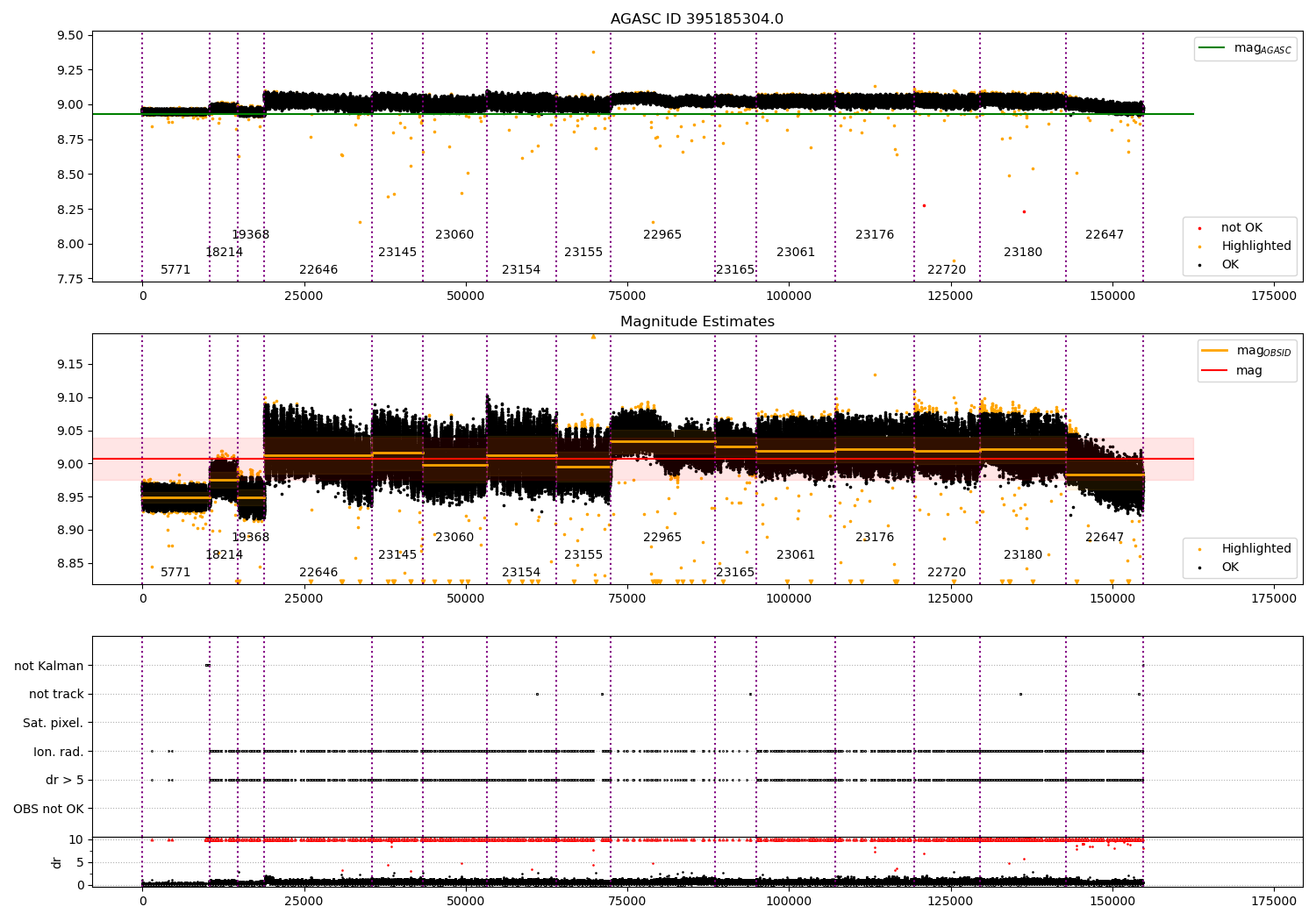1316x921 pixels.
Task: Click OBSID label 23180 in the Magnitude Estimates plot
Action: pos(1023,555)
